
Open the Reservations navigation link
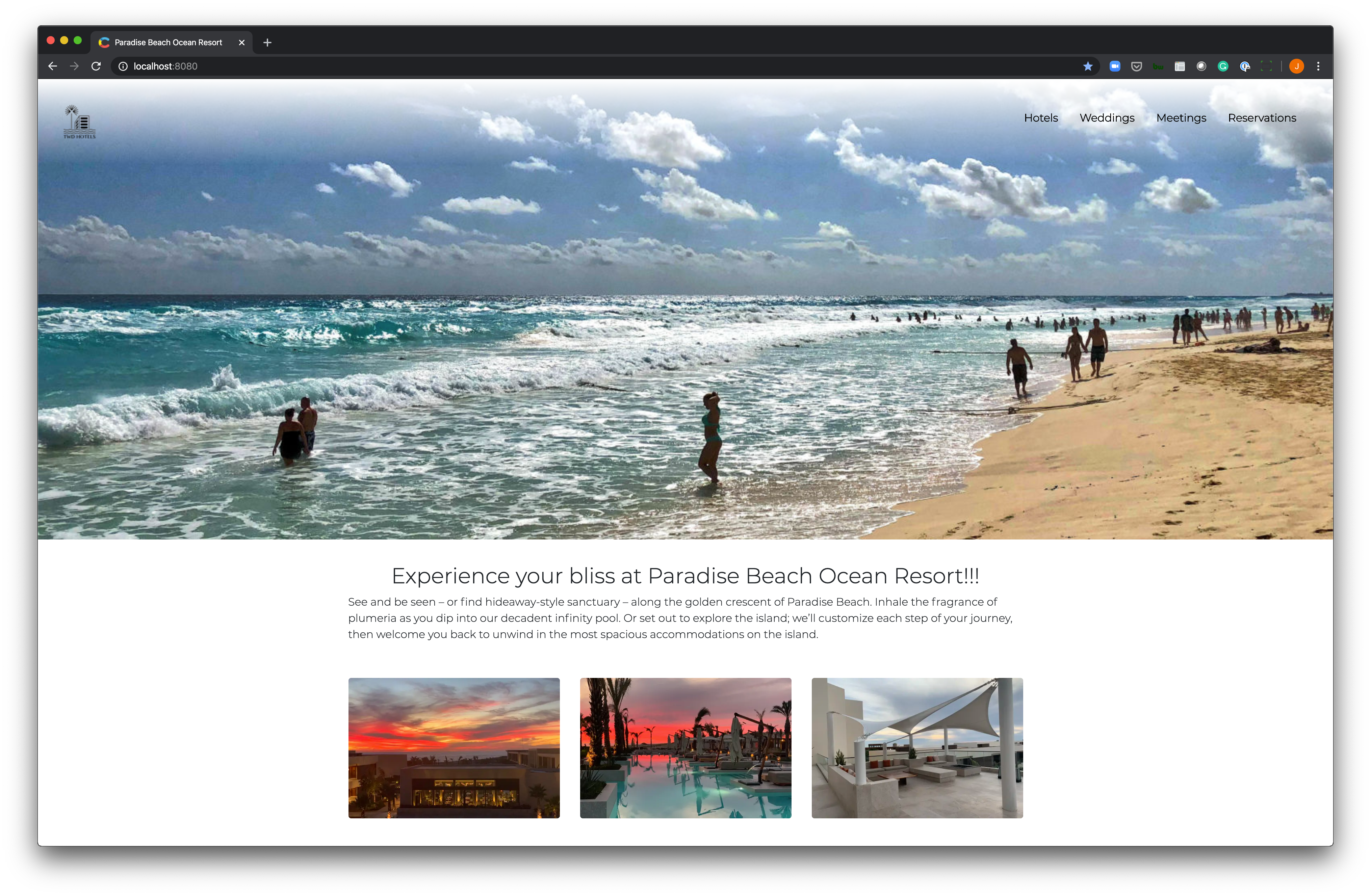click(1262, 118)
